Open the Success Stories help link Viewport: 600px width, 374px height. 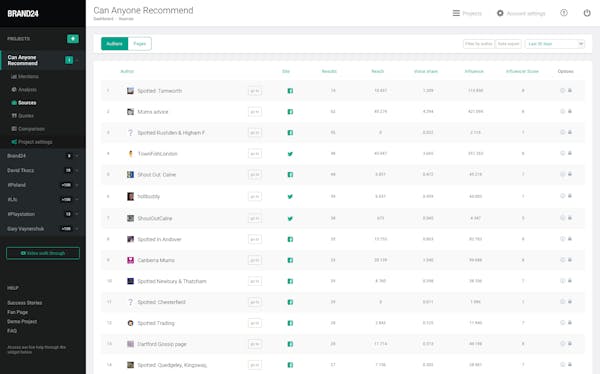(x=25, y=303)
